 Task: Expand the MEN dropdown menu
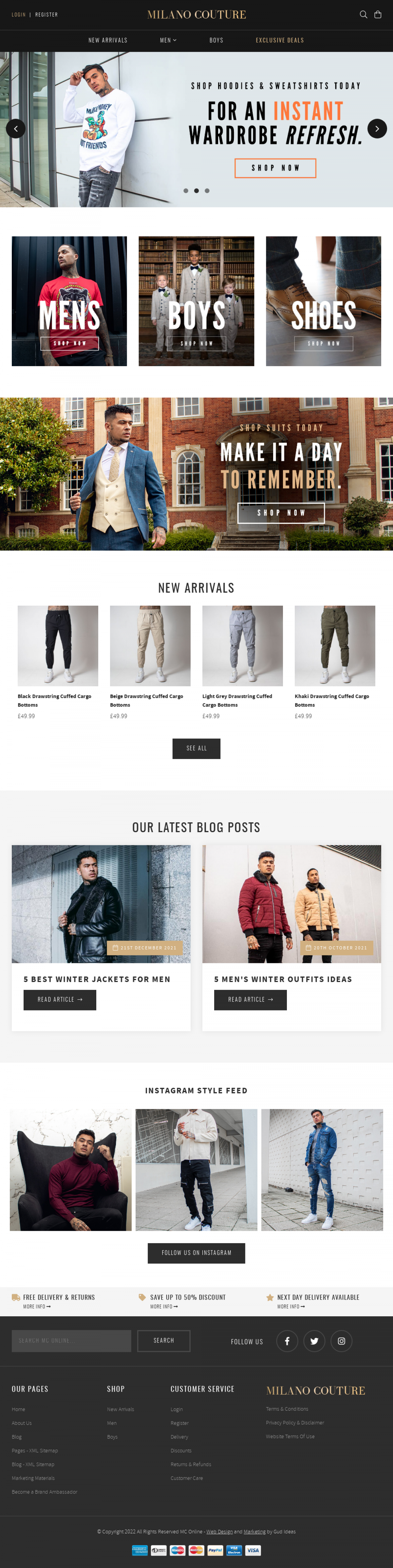tap(168, 40)
